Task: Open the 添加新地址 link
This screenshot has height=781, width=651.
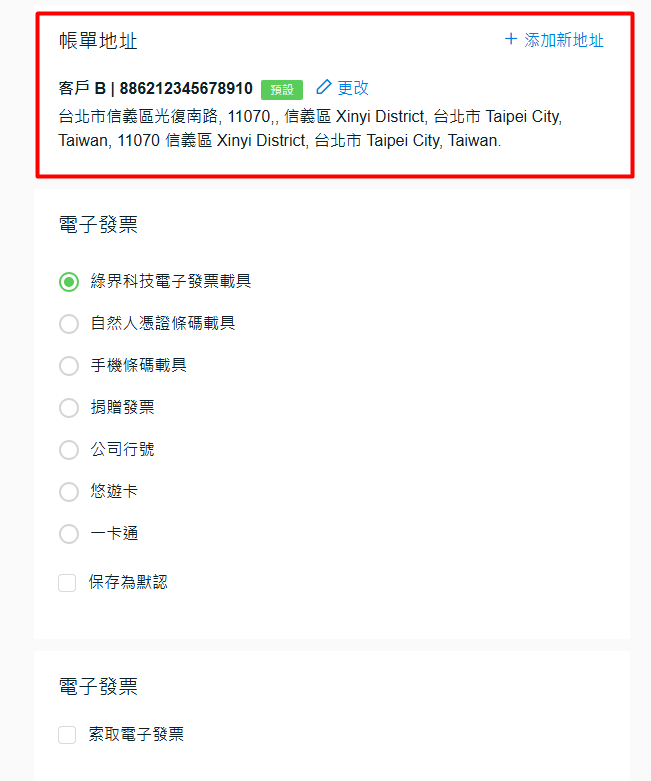Action: click(x=564, y=41)
